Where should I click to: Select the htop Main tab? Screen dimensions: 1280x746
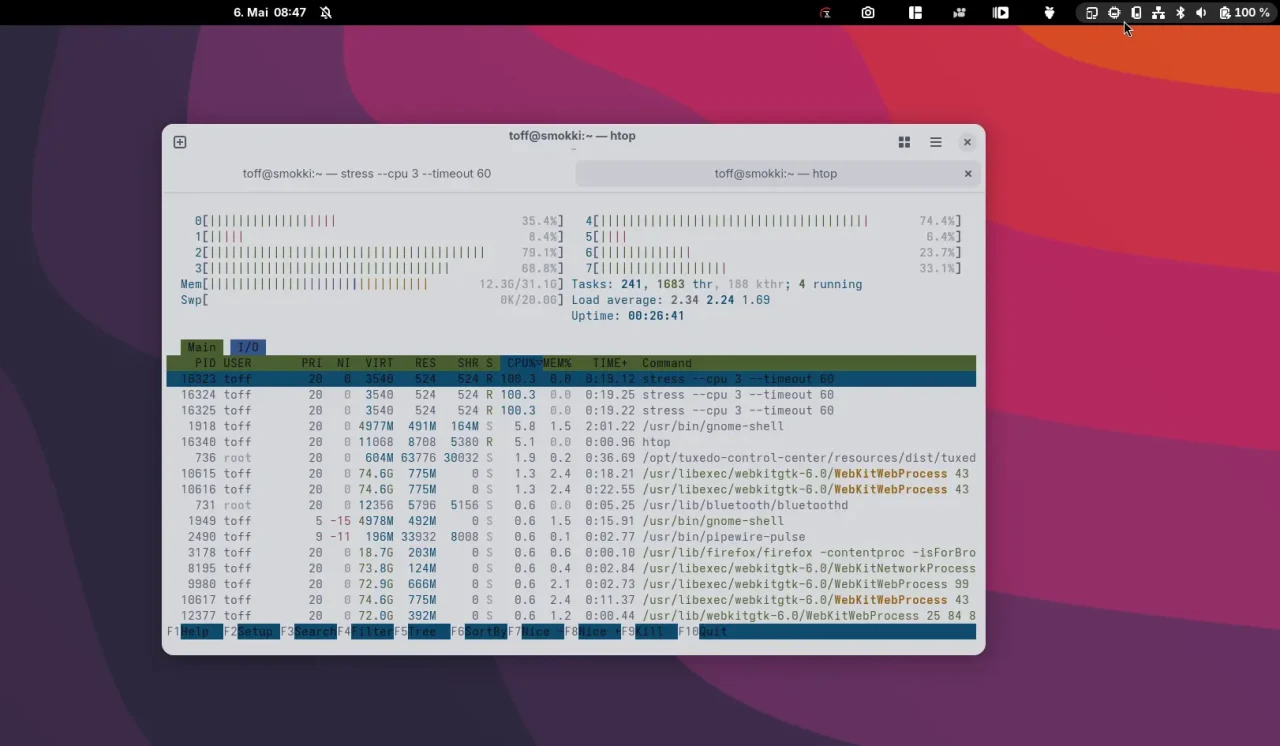tap(202, 347)
